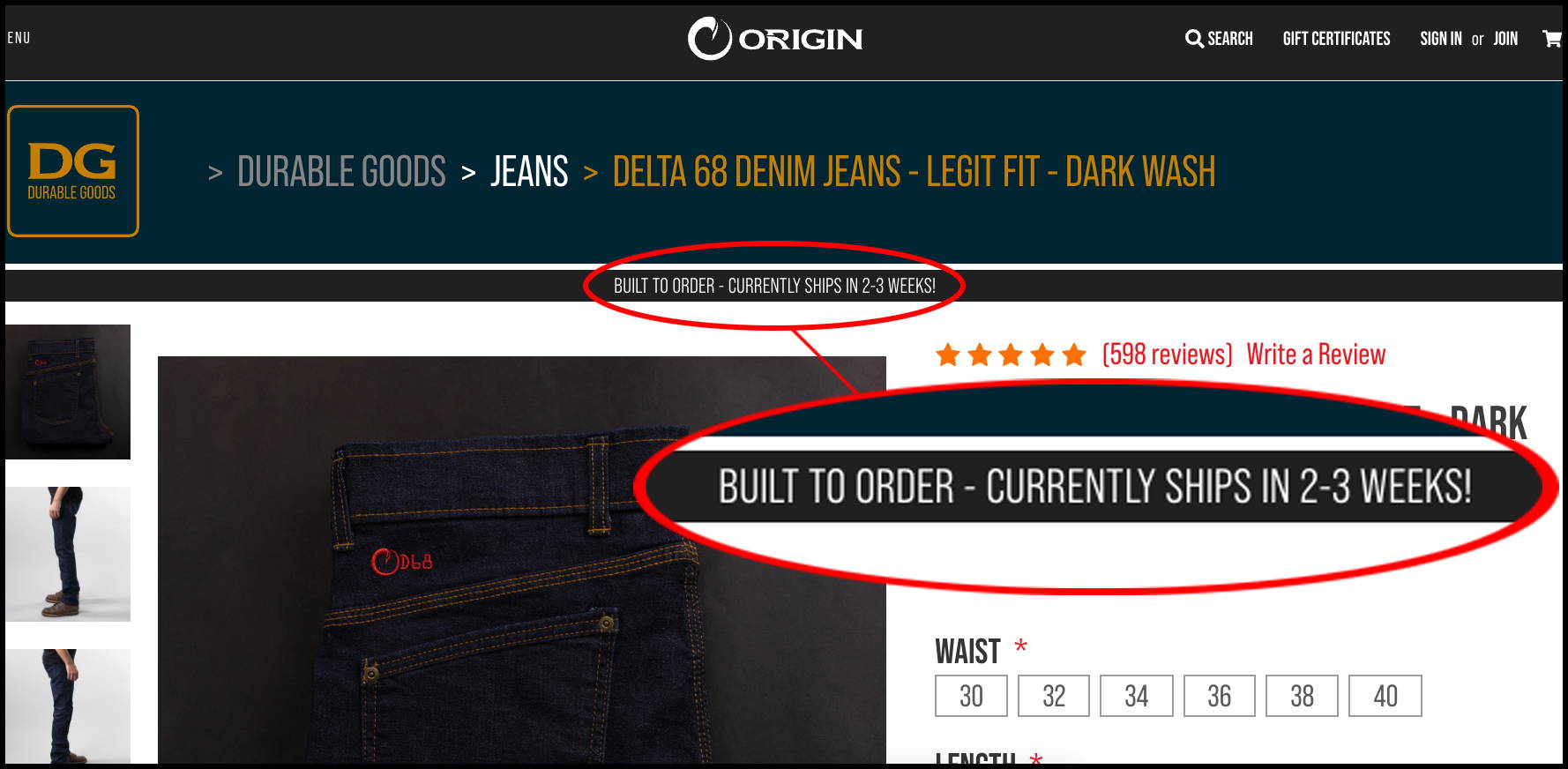
Task: Choose waist size 38 option
Action: click(x=1303, y=696)
